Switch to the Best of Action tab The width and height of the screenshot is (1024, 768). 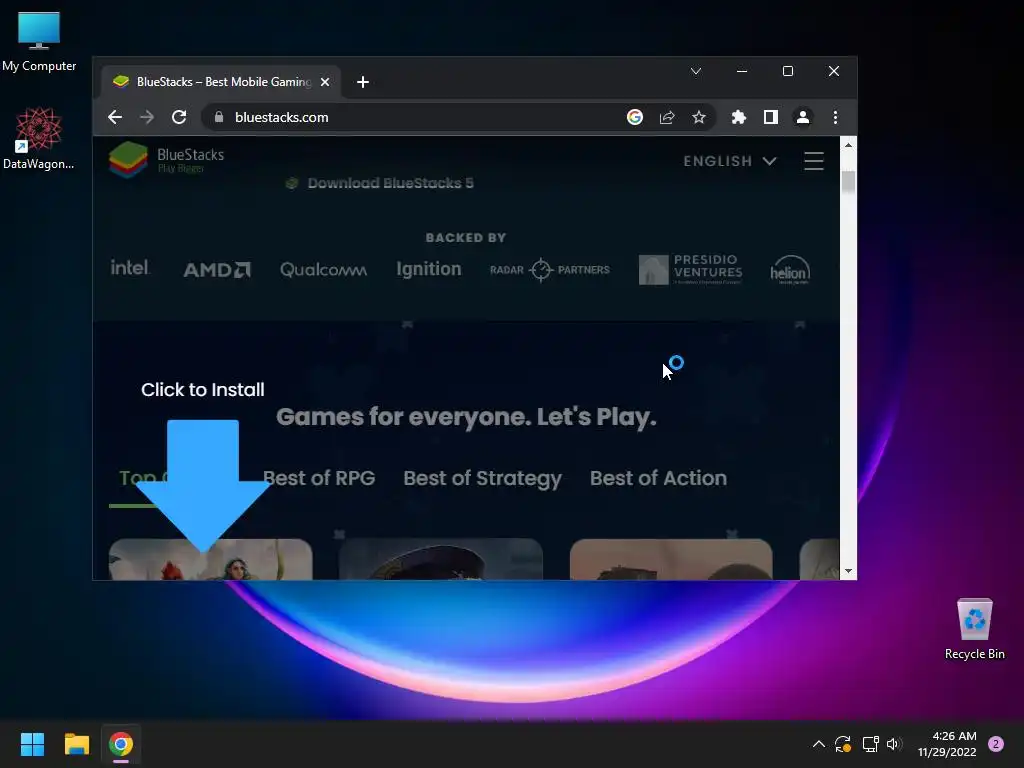tap(658, 478)
